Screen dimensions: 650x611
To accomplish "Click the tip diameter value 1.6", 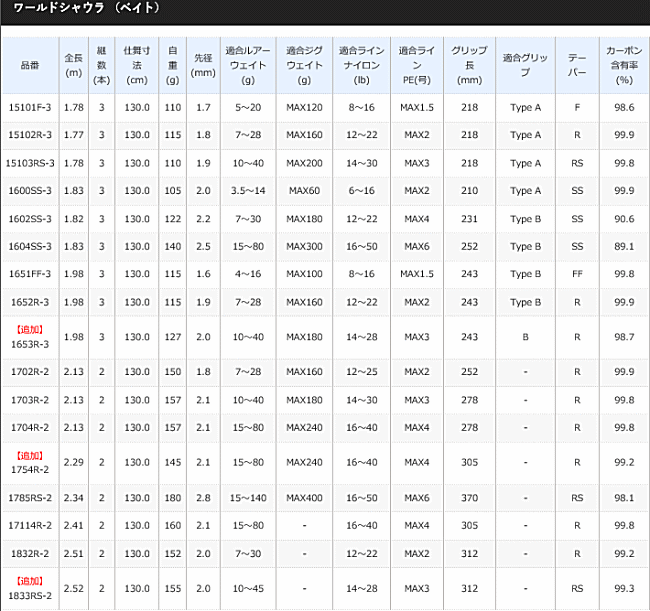I will [203, 274].
